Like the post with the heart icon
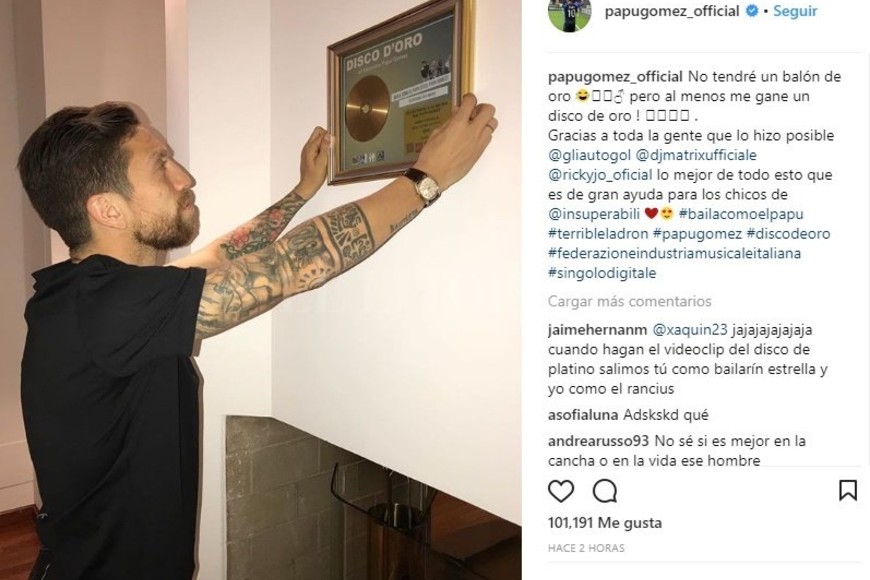This screenshot has width=870, height=580. (561, 491)
